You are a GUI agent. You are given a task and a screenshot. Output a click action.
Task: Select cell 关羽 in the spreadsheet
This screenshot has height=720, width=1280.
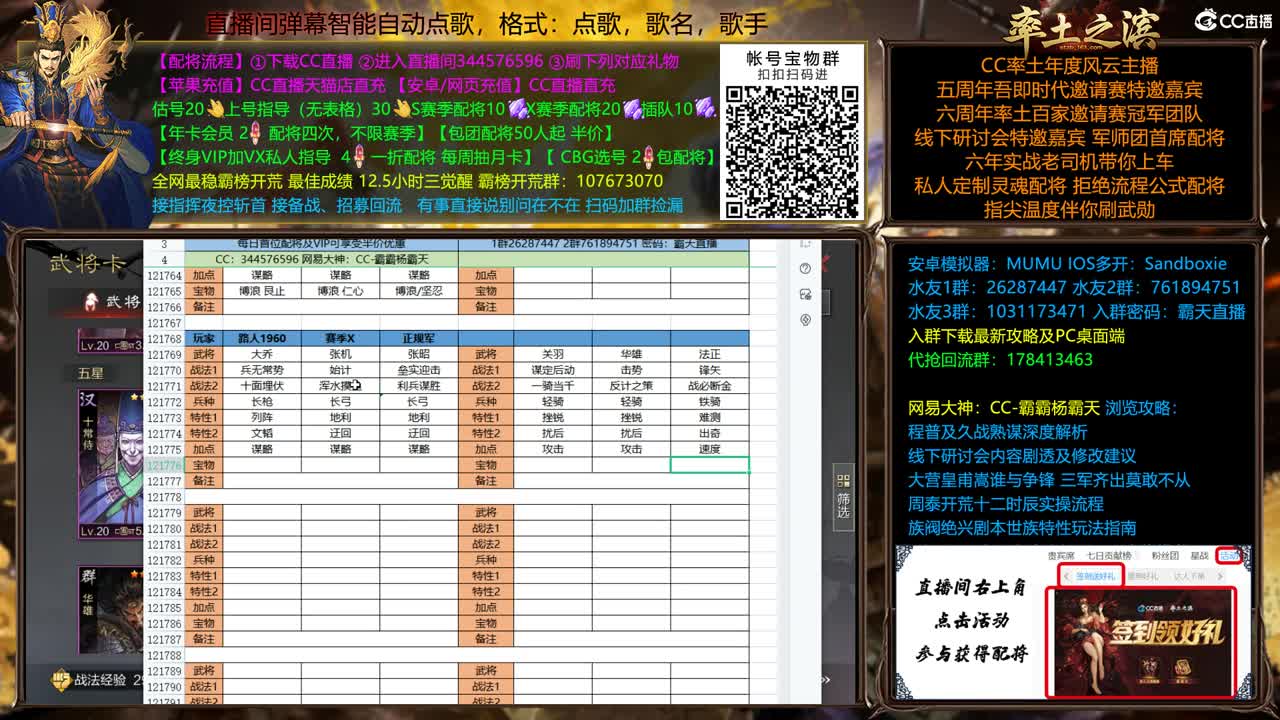point(553,354)
